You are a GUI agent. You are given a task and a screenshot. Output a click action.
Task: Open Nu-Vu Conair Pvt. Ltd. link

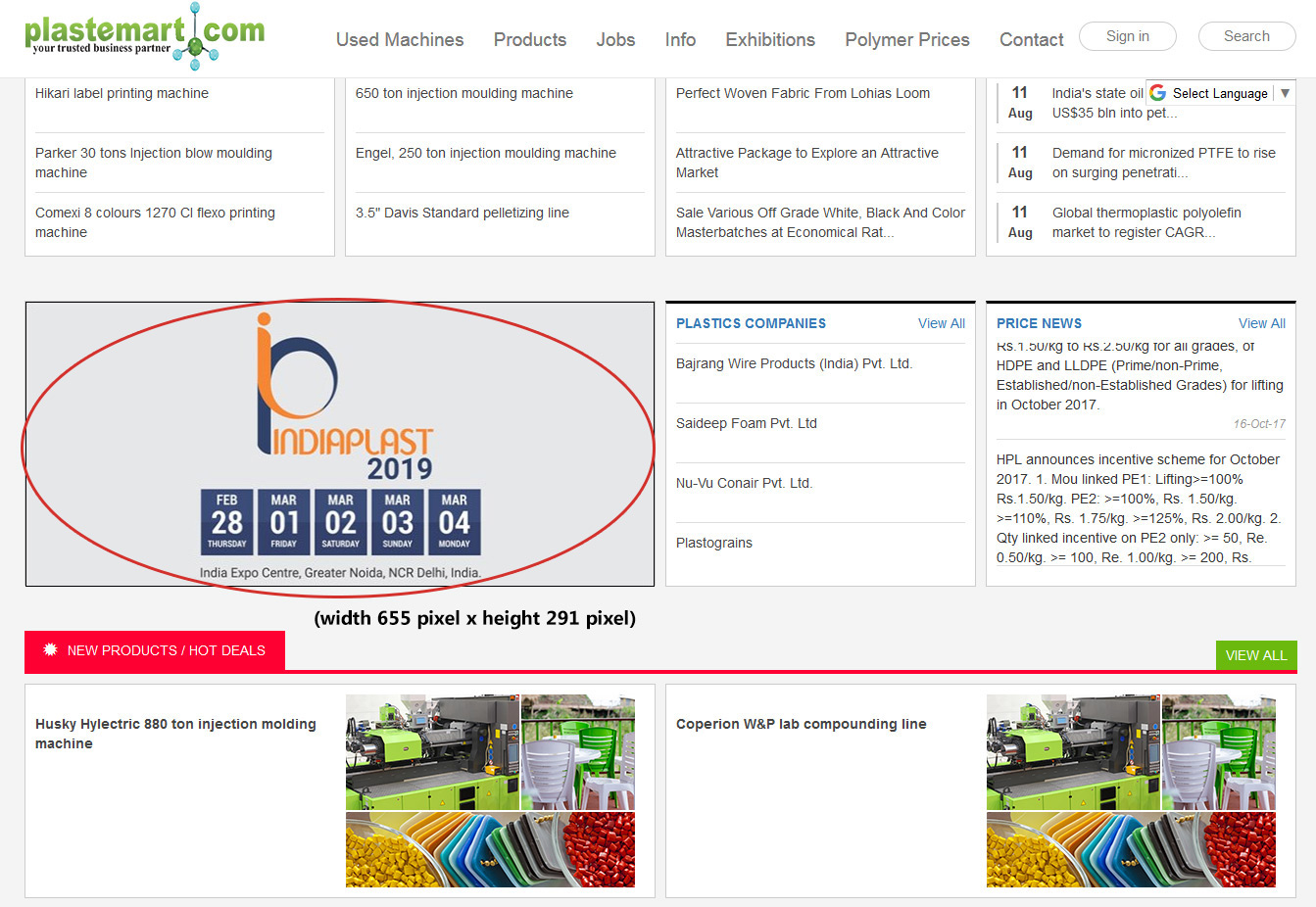[744, 483]
